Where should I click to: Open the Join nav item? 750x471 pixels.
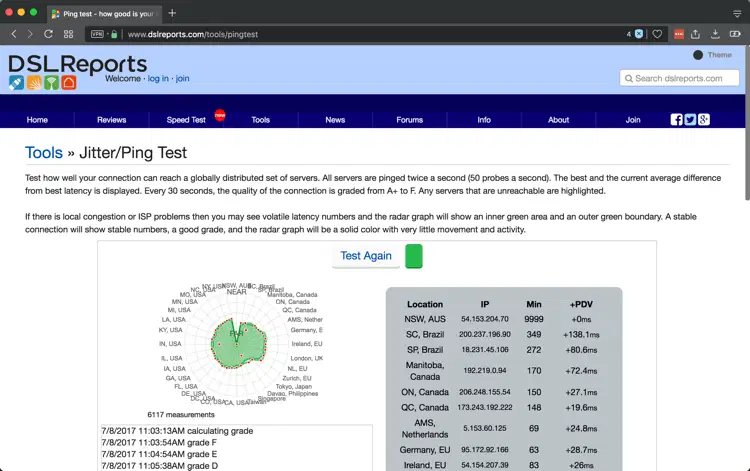point(633,120)
